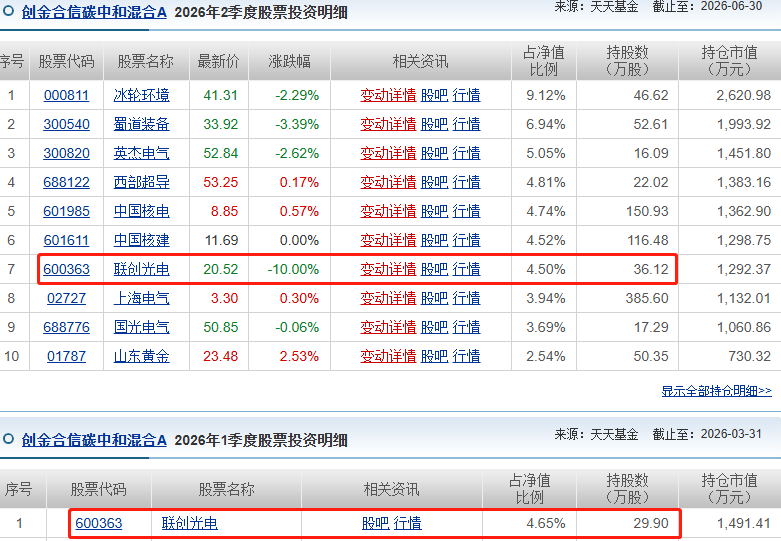The width and height of the screenshot is (781, 541).
Task: Open stock code 000811 link
Action: pyautogui.click(x=66, y=95)
